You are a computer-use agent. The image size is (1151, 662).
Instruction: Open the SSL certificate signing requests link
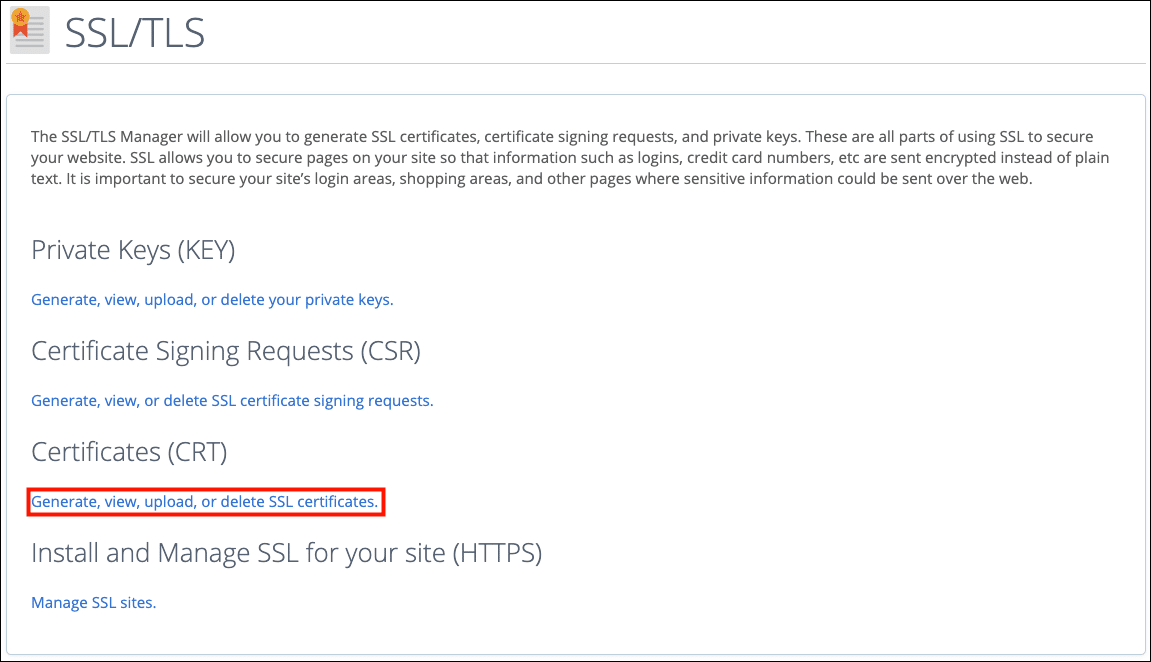point(232,400)
